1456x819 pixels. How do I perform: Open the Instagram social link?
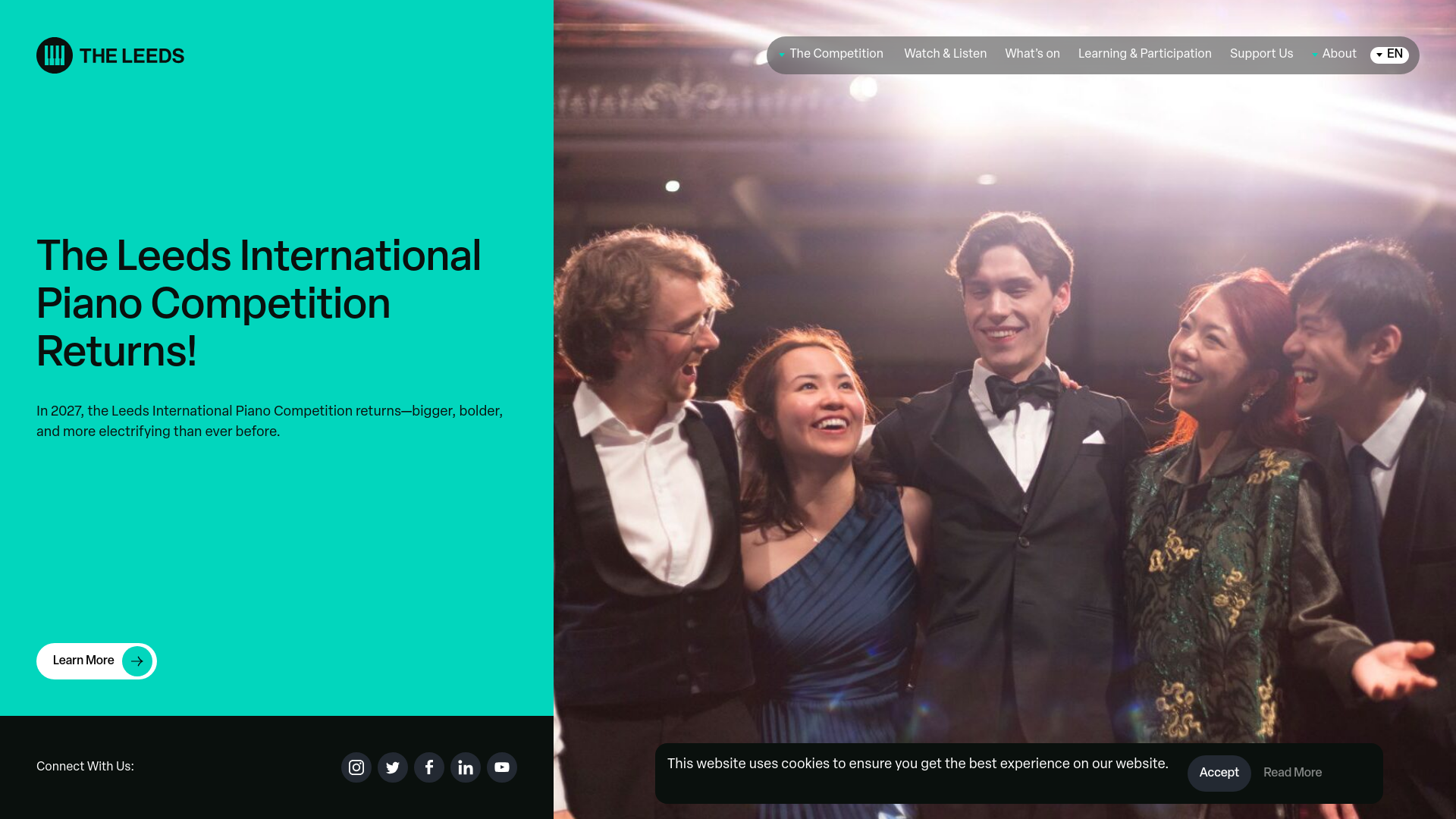click(356, 767)
